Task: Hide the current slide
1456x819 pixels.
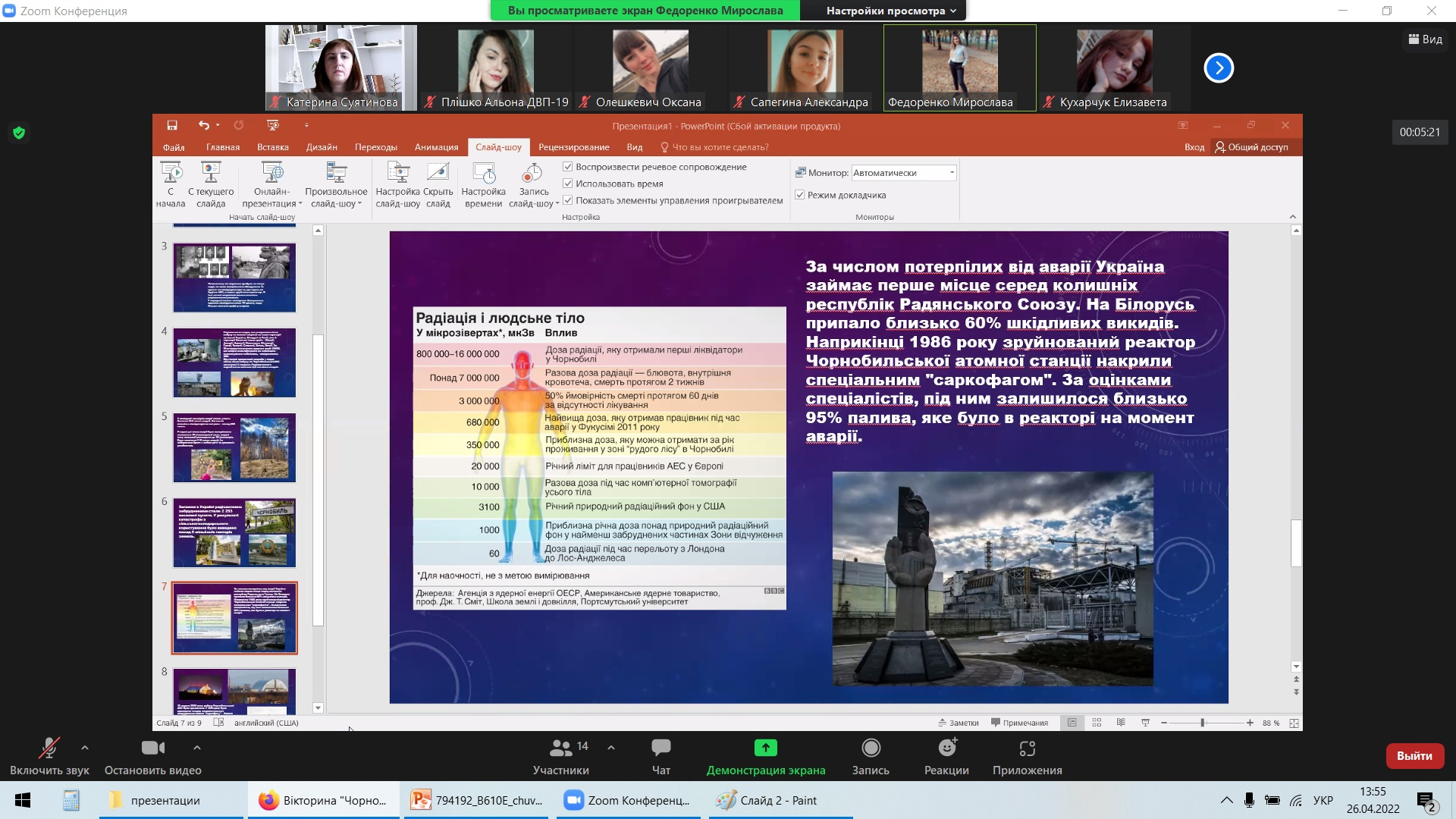Action: (438, 184)
